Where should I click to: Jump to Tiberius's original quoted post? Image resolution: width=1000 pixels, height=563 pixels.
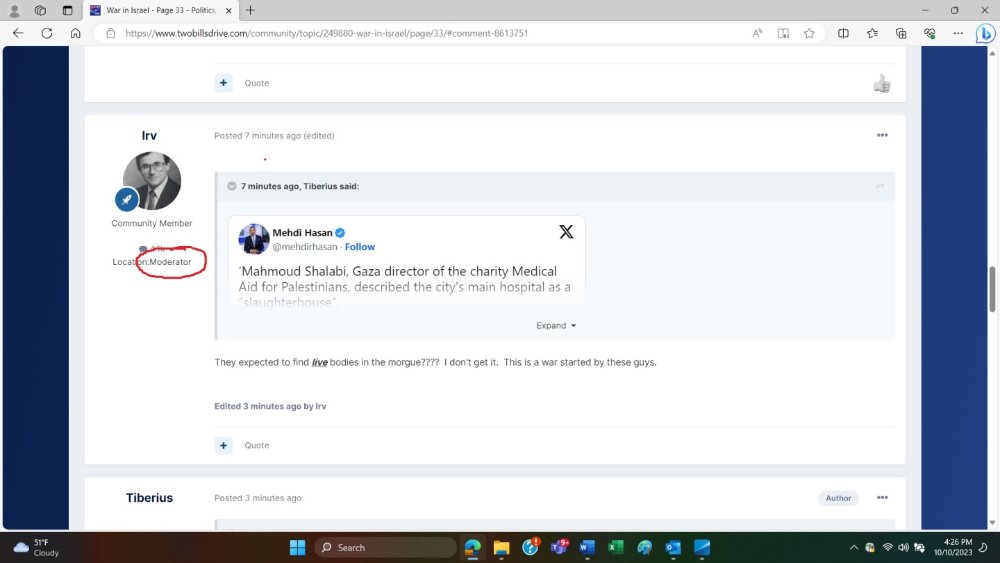point(880,186)
